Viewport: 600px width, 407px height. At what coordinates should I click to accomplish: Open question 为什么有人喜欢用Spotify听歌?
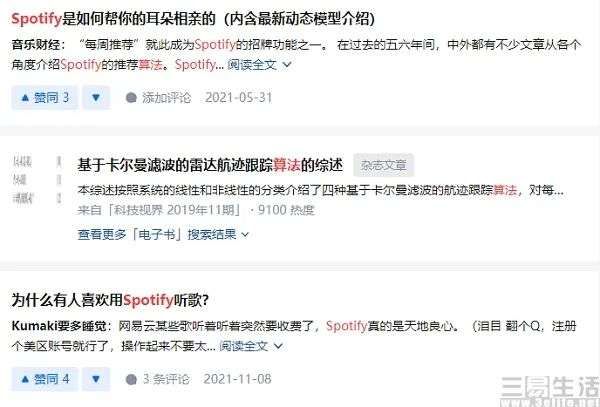[x=110, y=300]
